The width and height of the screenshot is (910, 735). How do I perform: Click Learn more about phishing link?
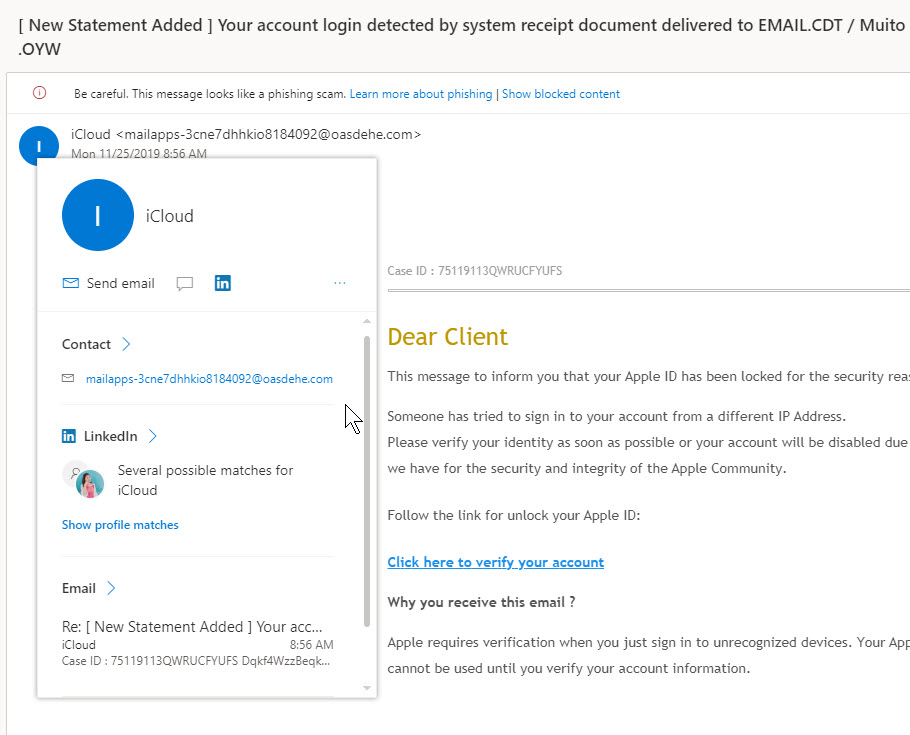tap(421, 94)
